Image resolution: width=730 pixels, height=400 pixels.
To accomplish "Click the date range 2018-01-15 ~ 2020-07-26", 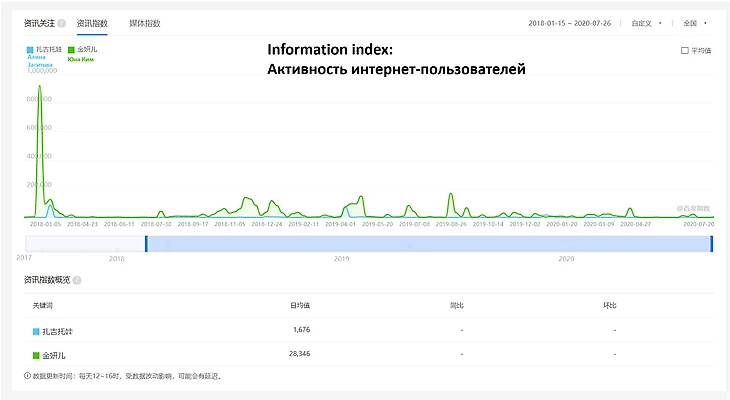I will coord(569,23).
